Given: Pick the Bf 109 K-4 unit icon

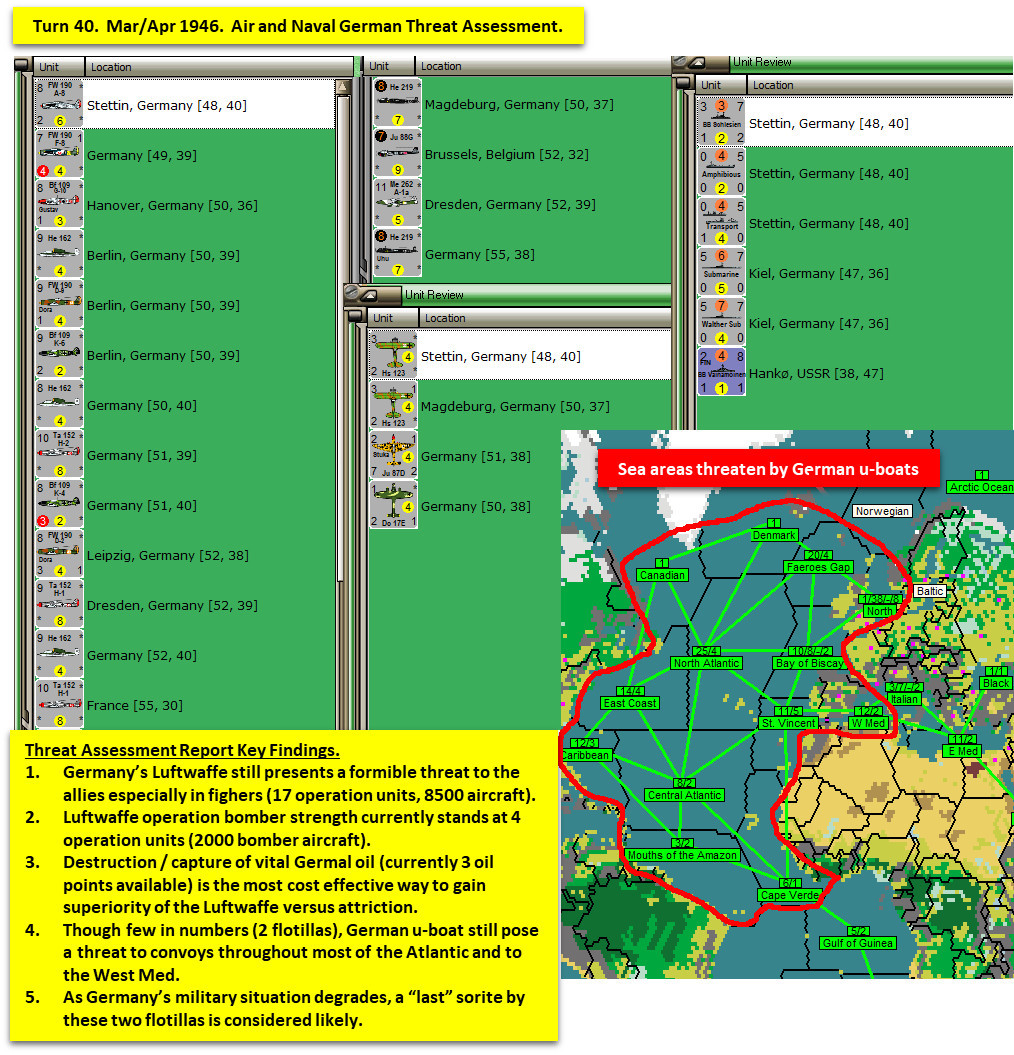Looking at the screenshot, I should point(59,504).
